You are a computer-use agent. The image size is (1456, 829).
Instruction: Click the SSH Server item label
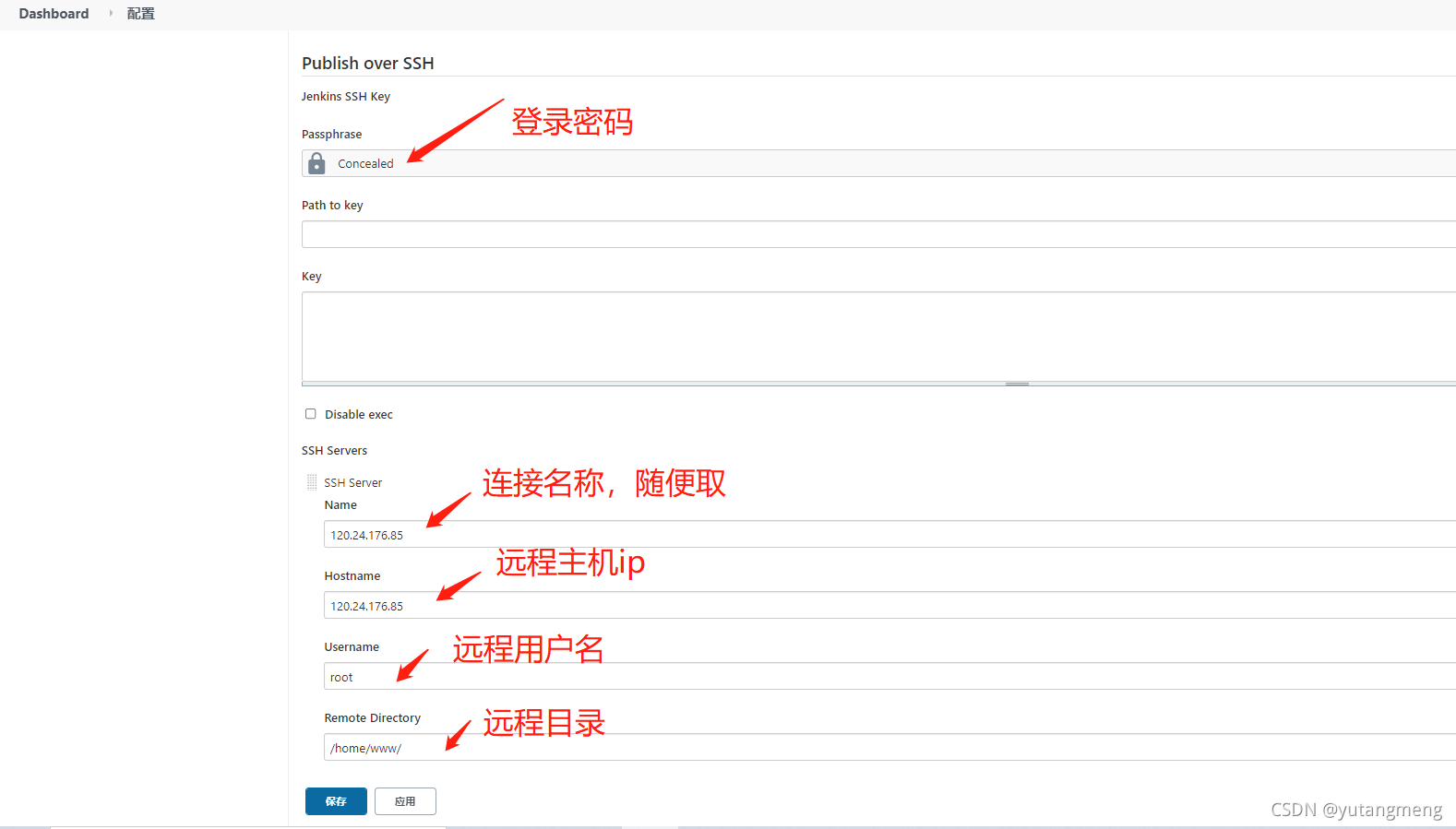352,482
